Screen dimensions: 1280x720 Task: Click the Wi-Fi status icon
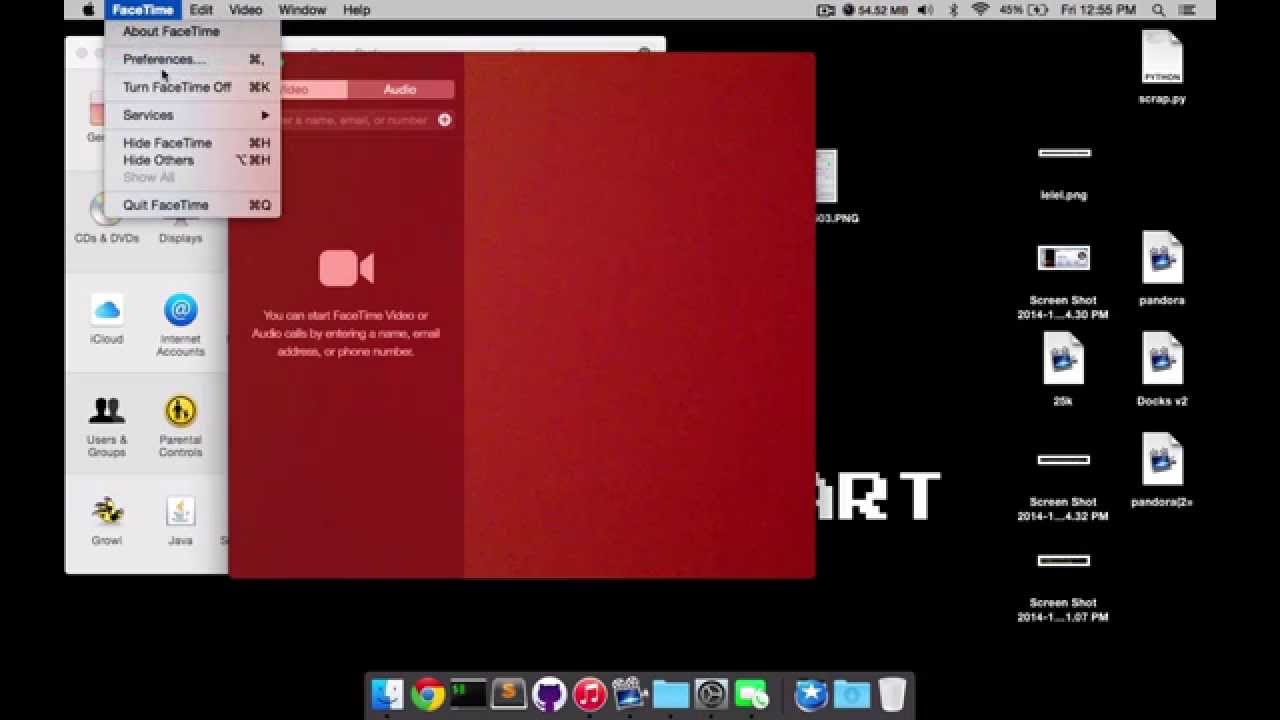pos(980,10)
